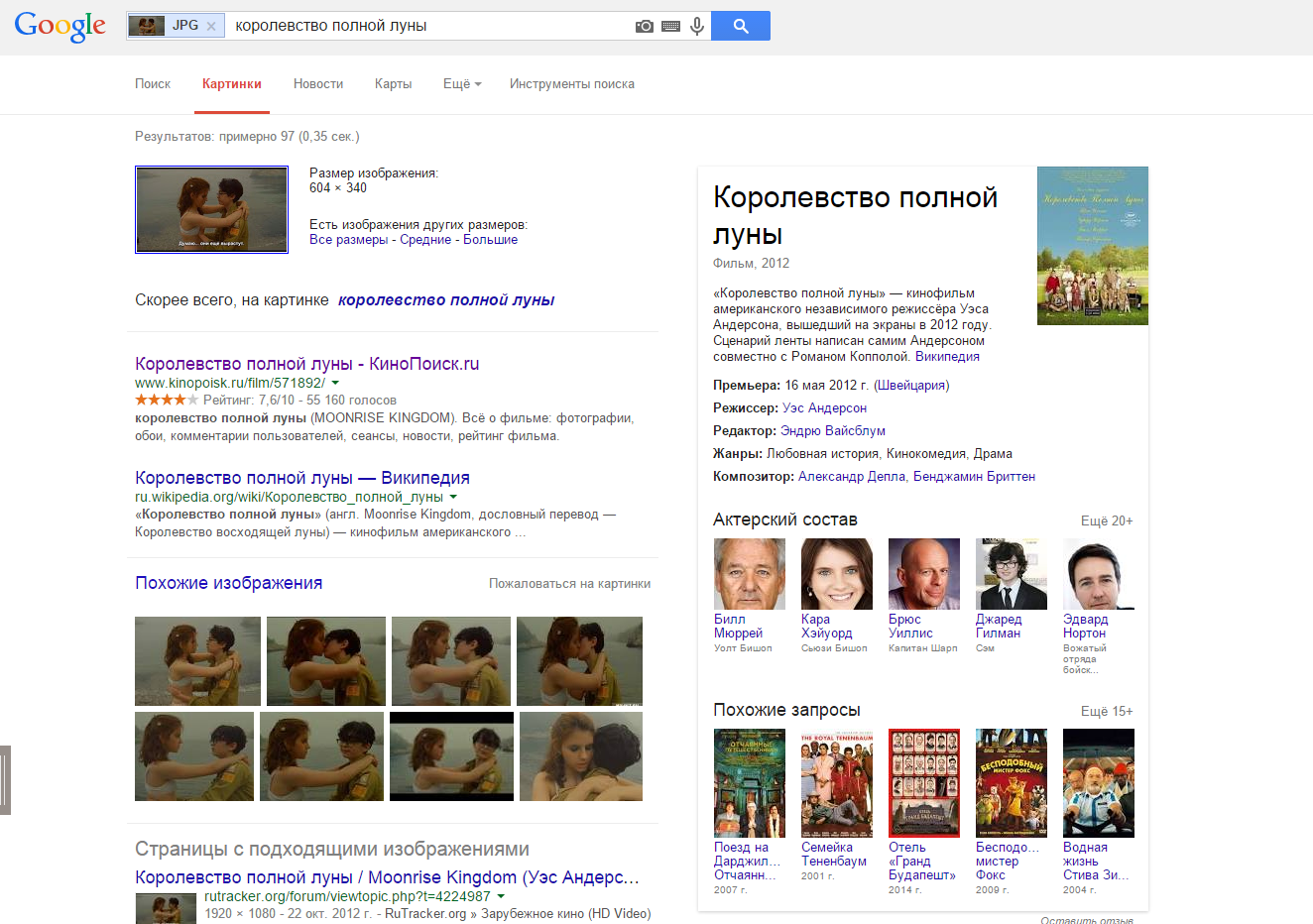Expand the Ещё dropdown menu

coord(462,84)
